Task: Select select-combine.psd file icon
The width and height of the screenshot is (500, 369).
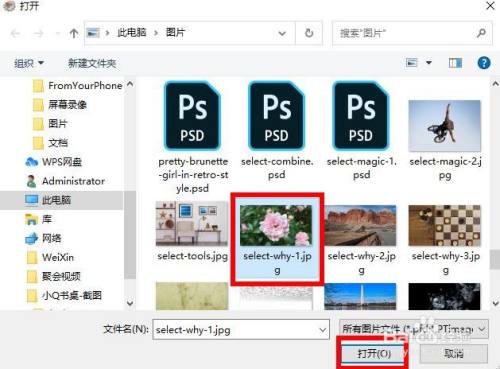Action: (277, 115)
